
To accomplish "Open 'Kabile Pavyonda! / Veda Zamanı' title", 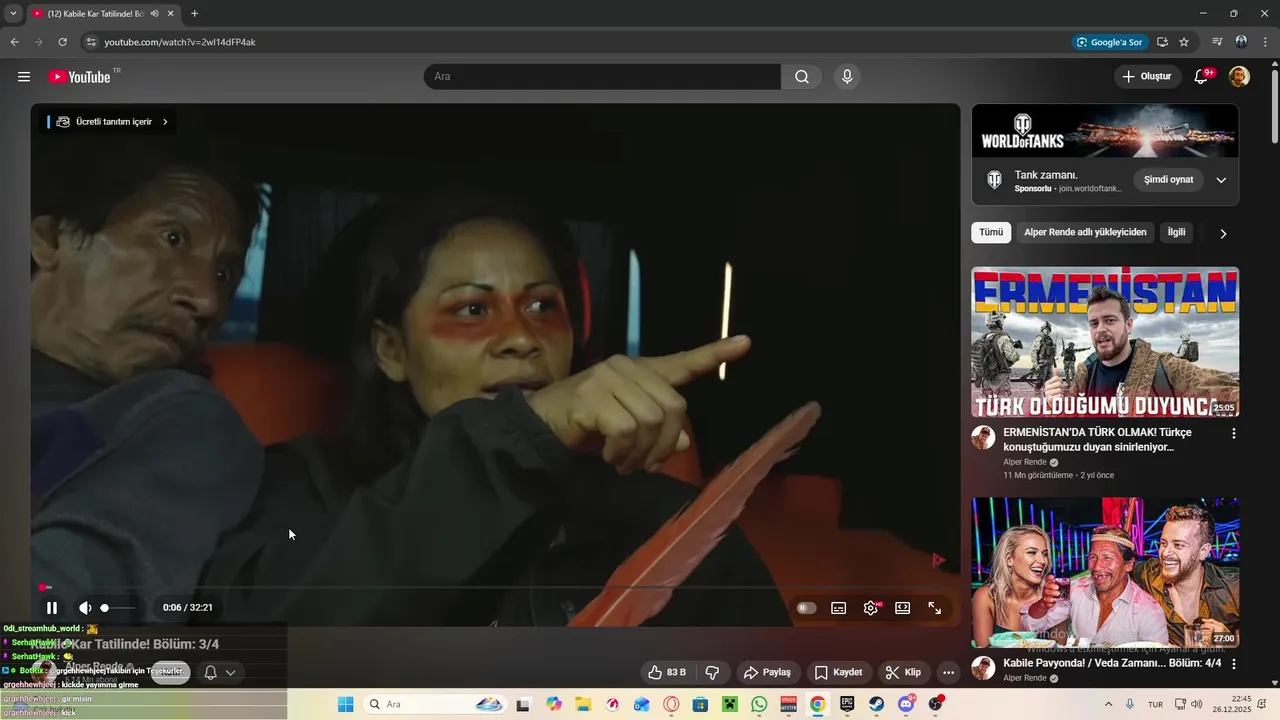I will [x=1112, y=663].
